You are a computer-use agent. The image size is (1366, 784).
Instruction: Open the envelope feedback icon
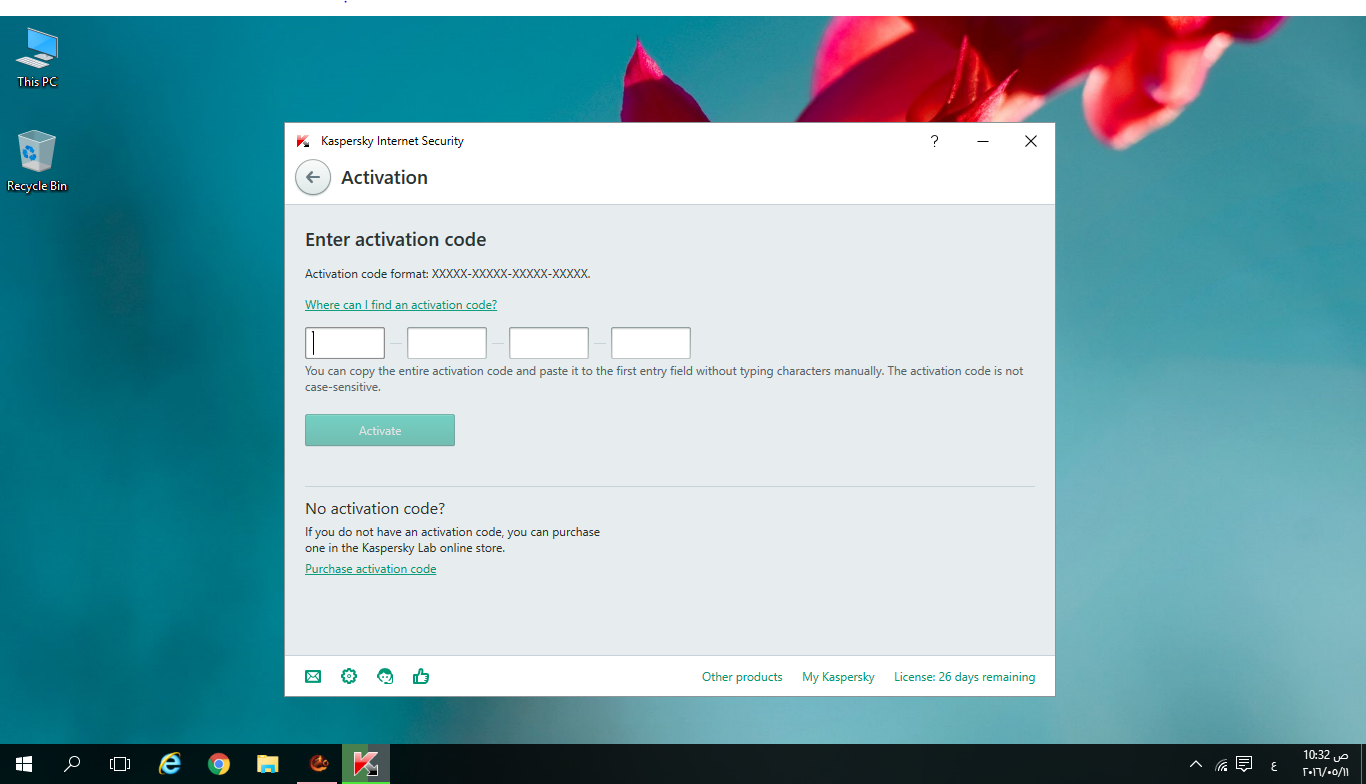pyautogui.click(x=313, y=677)
